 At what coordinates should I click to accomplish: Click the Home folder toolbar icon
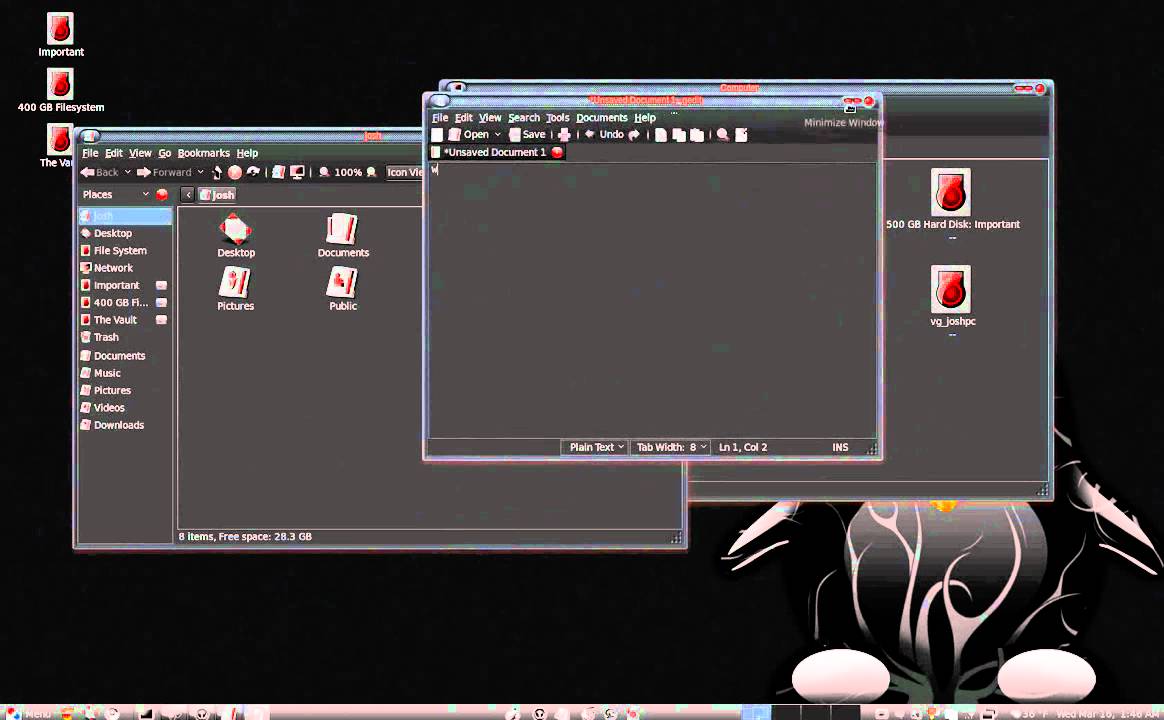[x=278, y=172]
